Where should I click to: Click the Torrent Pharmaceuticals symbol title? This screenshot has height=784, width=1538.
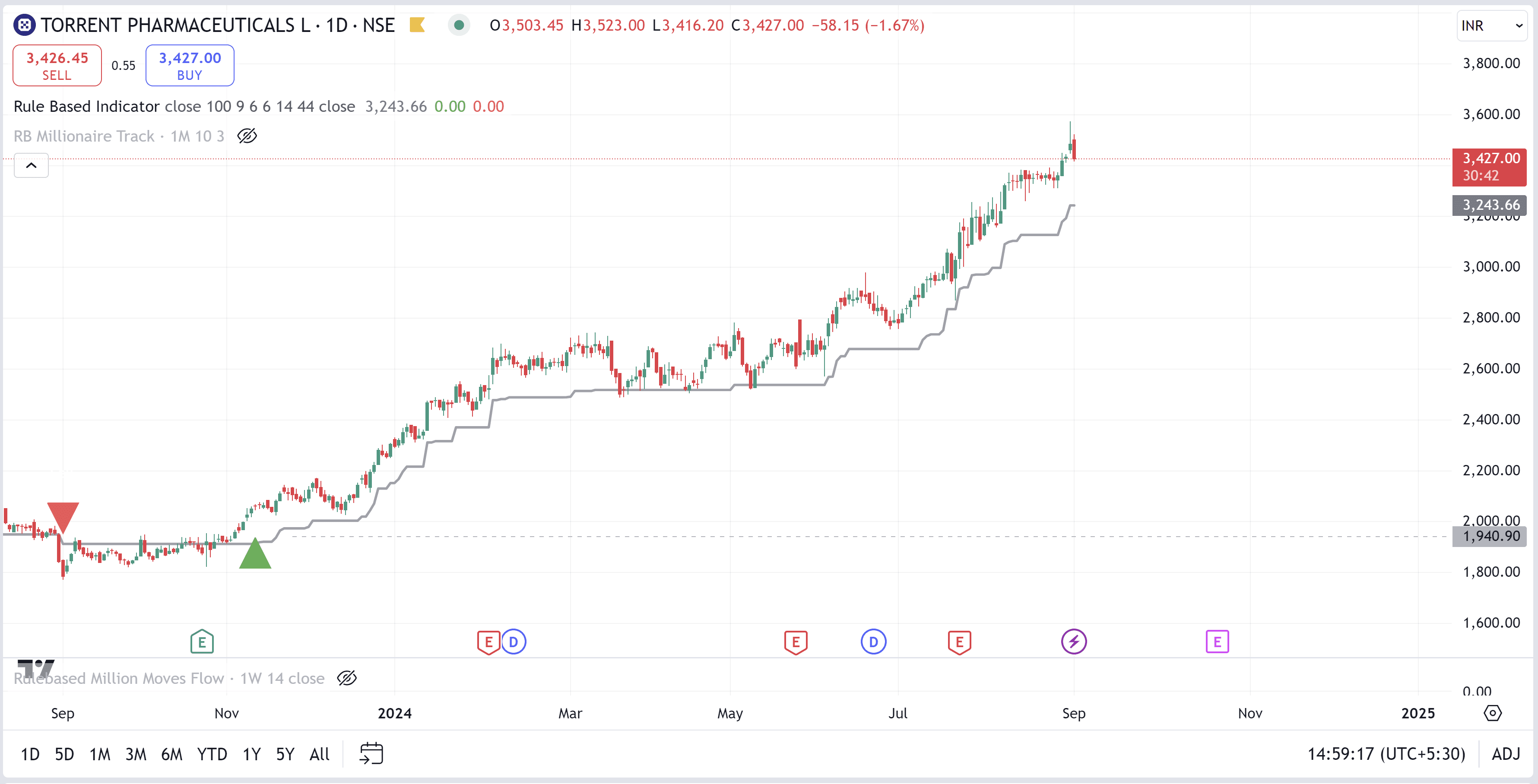coord(218,25)
